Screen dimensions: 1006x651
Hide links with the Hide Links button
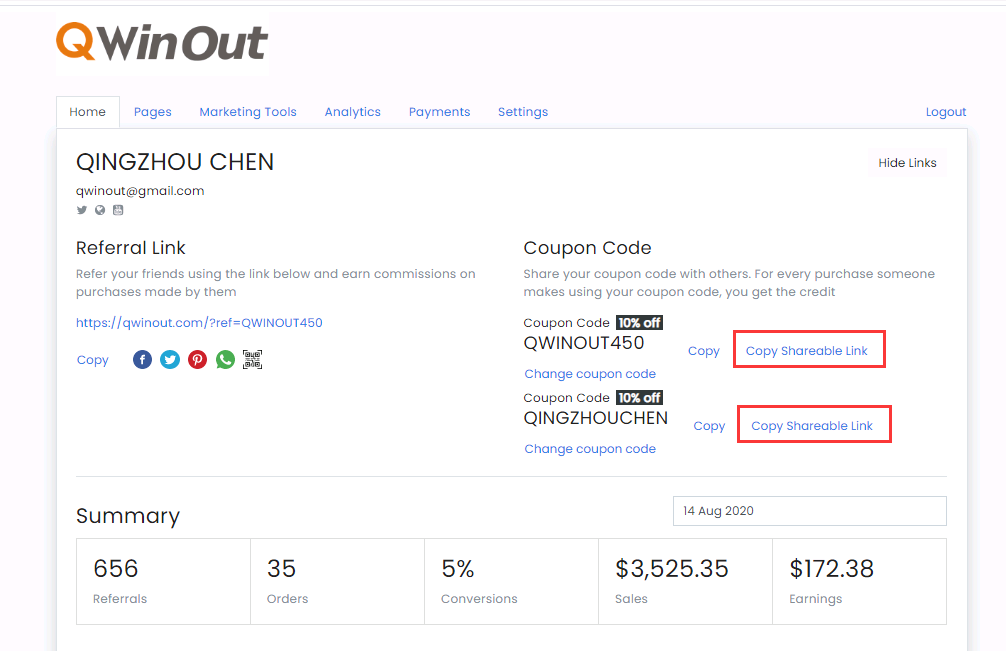[907, 163]
